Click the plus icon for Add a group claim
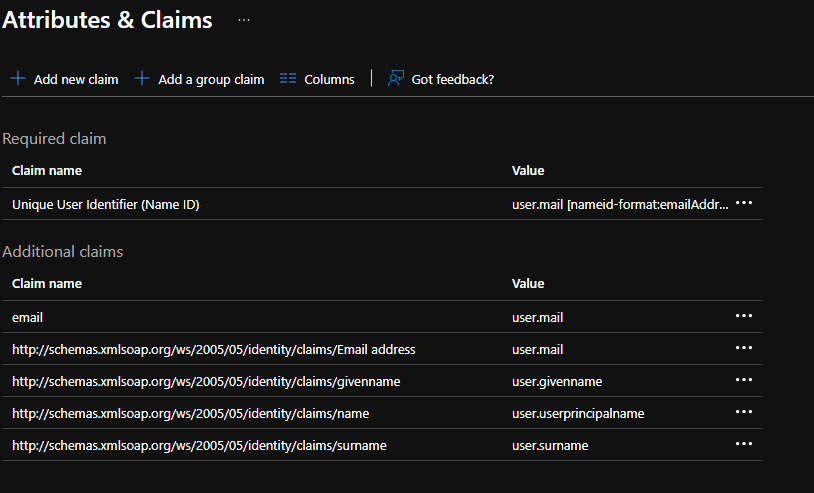Viewport: 814px width, 493px height. point(142,78)
